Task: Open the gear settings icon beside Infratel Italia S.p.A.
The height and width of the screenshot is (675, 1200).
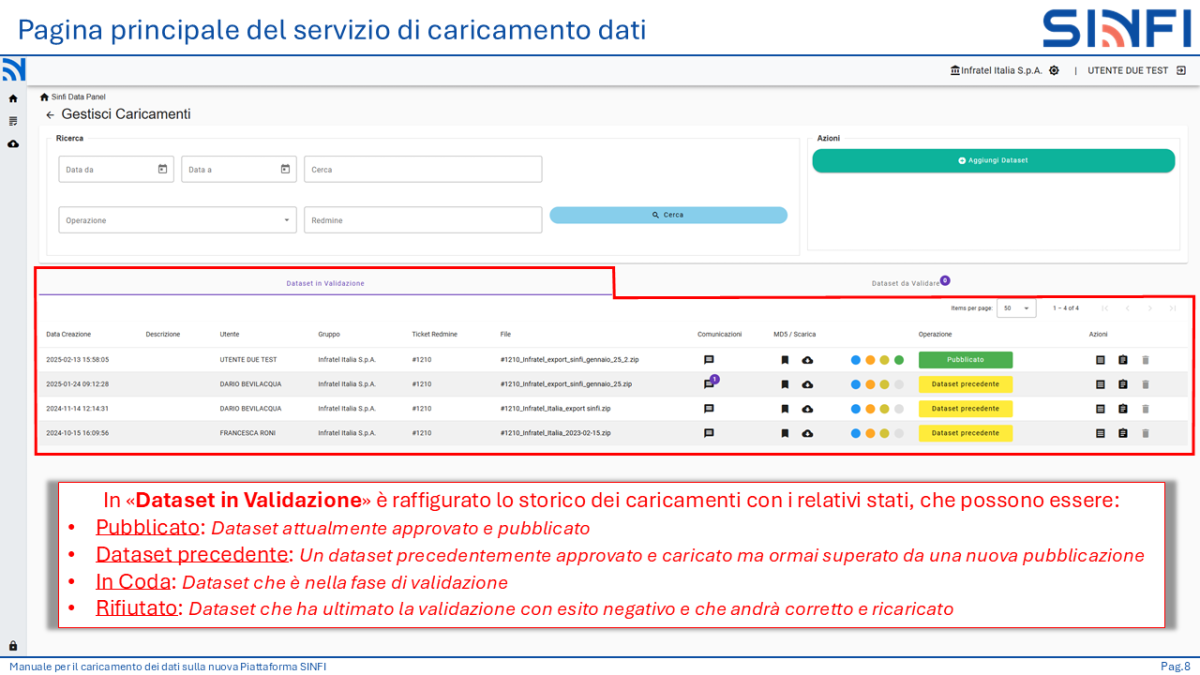Action: tap(1054, 70)
